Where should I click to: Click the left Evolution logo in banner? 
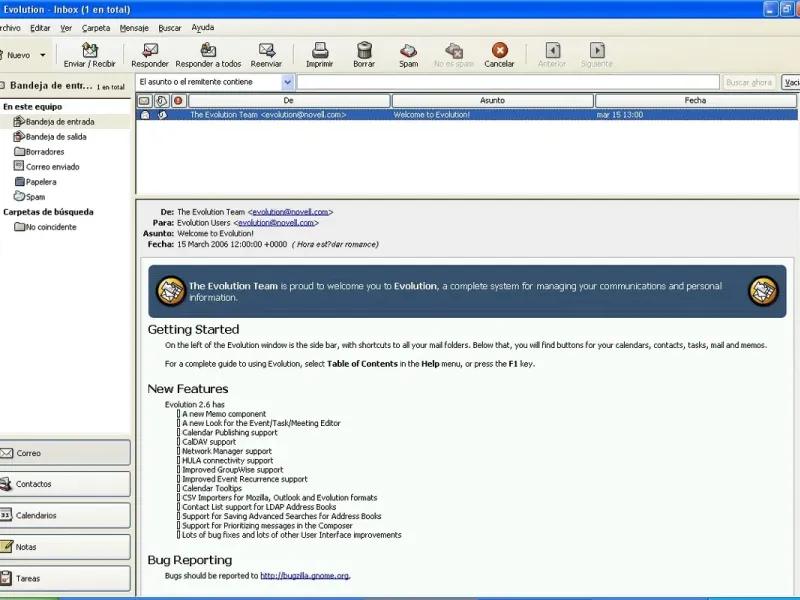170,291
